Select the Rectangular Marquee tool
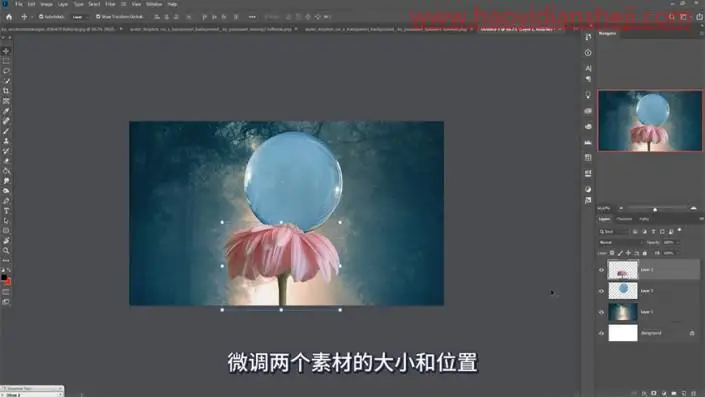 6,61
